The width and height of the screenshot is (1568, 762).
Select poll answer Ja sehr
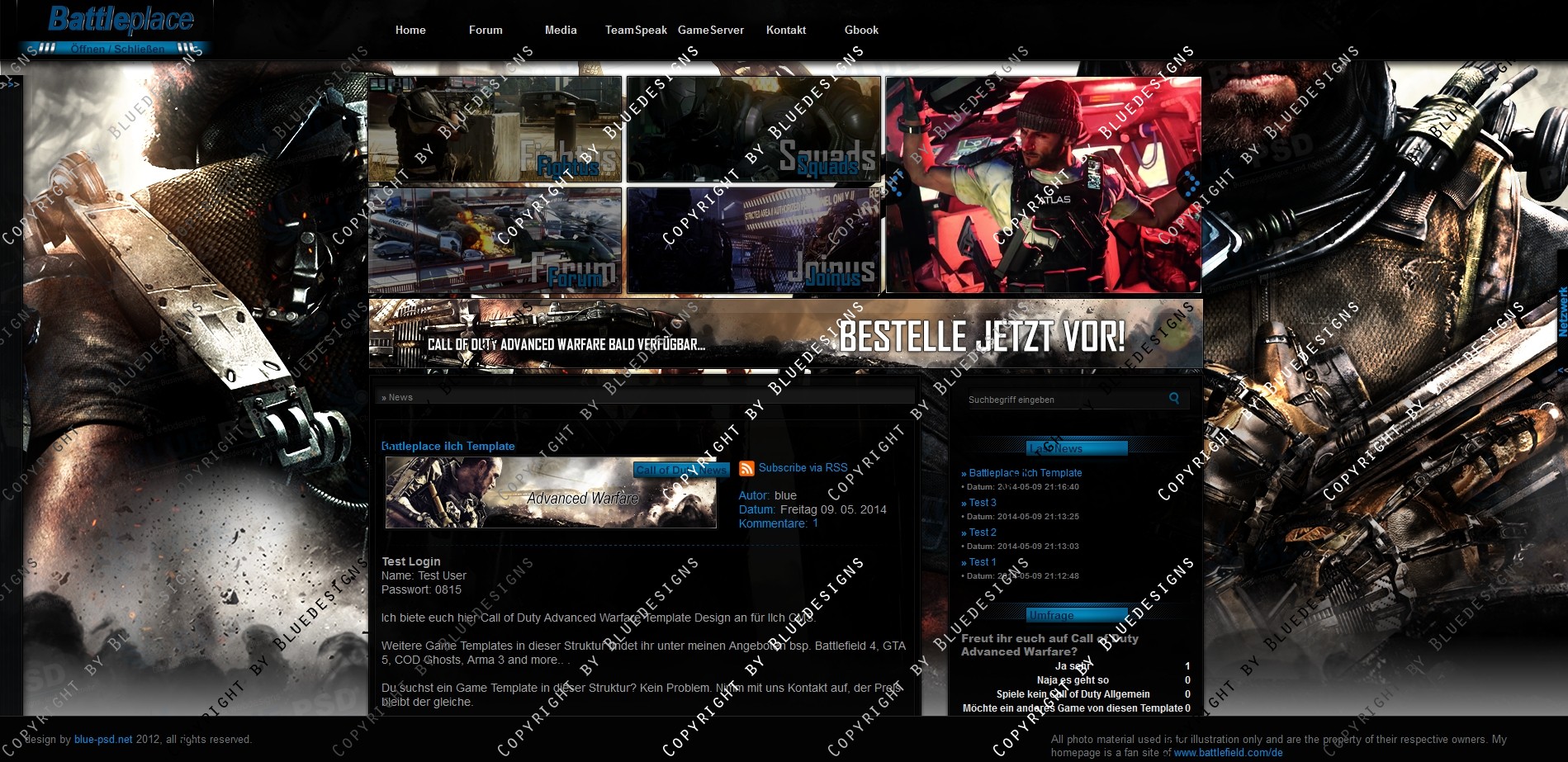pos(1072,666)
